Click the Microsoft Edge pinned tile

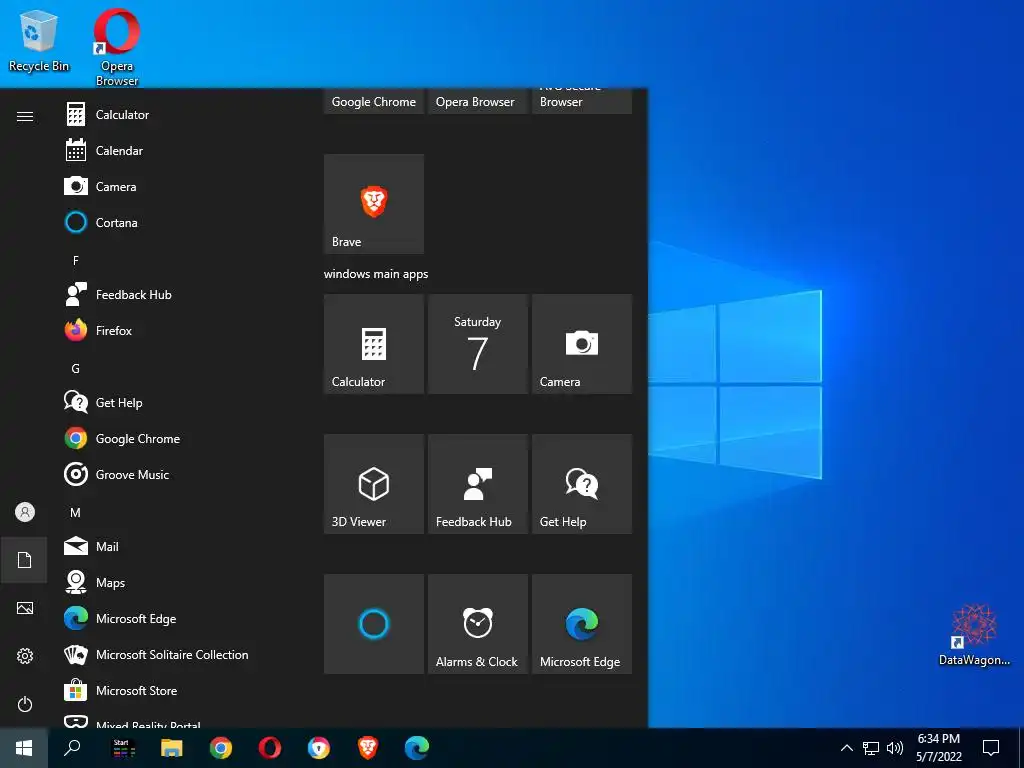582,624
